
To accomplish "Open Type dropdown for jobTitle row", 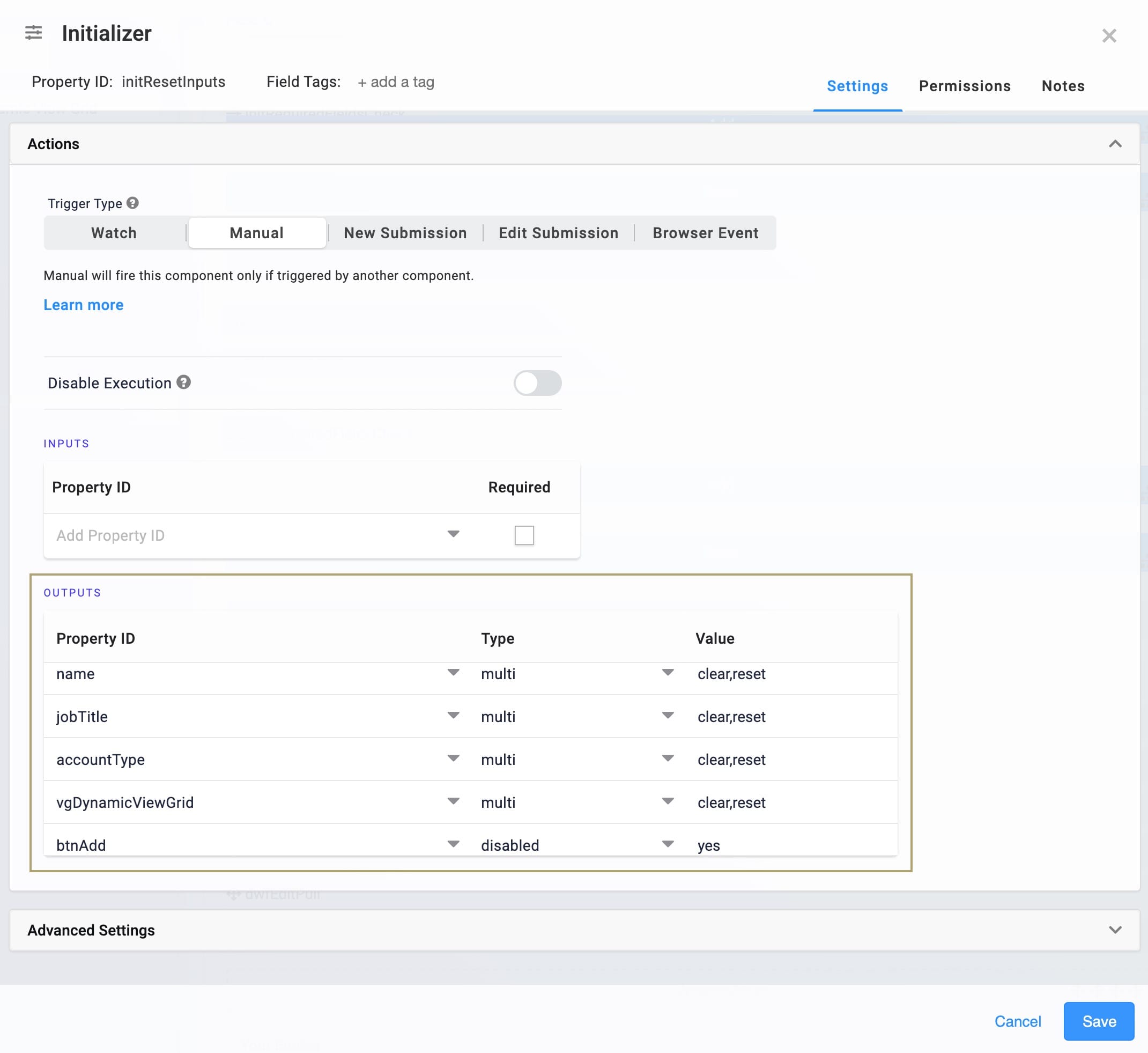I will [x=668, y=715].
